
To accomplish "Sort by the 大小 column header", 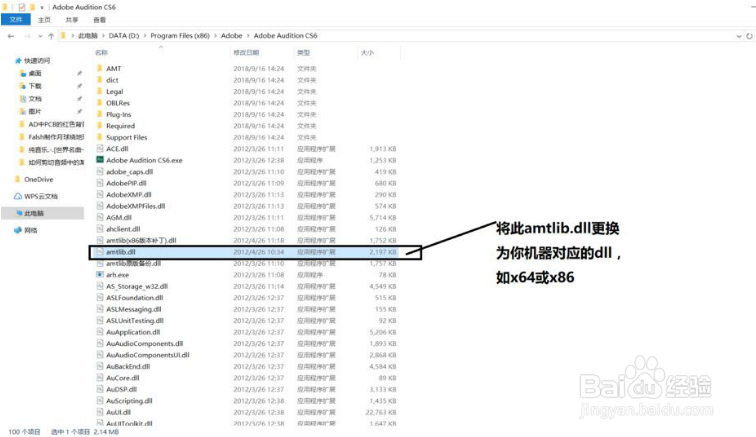I will [367, 53].
